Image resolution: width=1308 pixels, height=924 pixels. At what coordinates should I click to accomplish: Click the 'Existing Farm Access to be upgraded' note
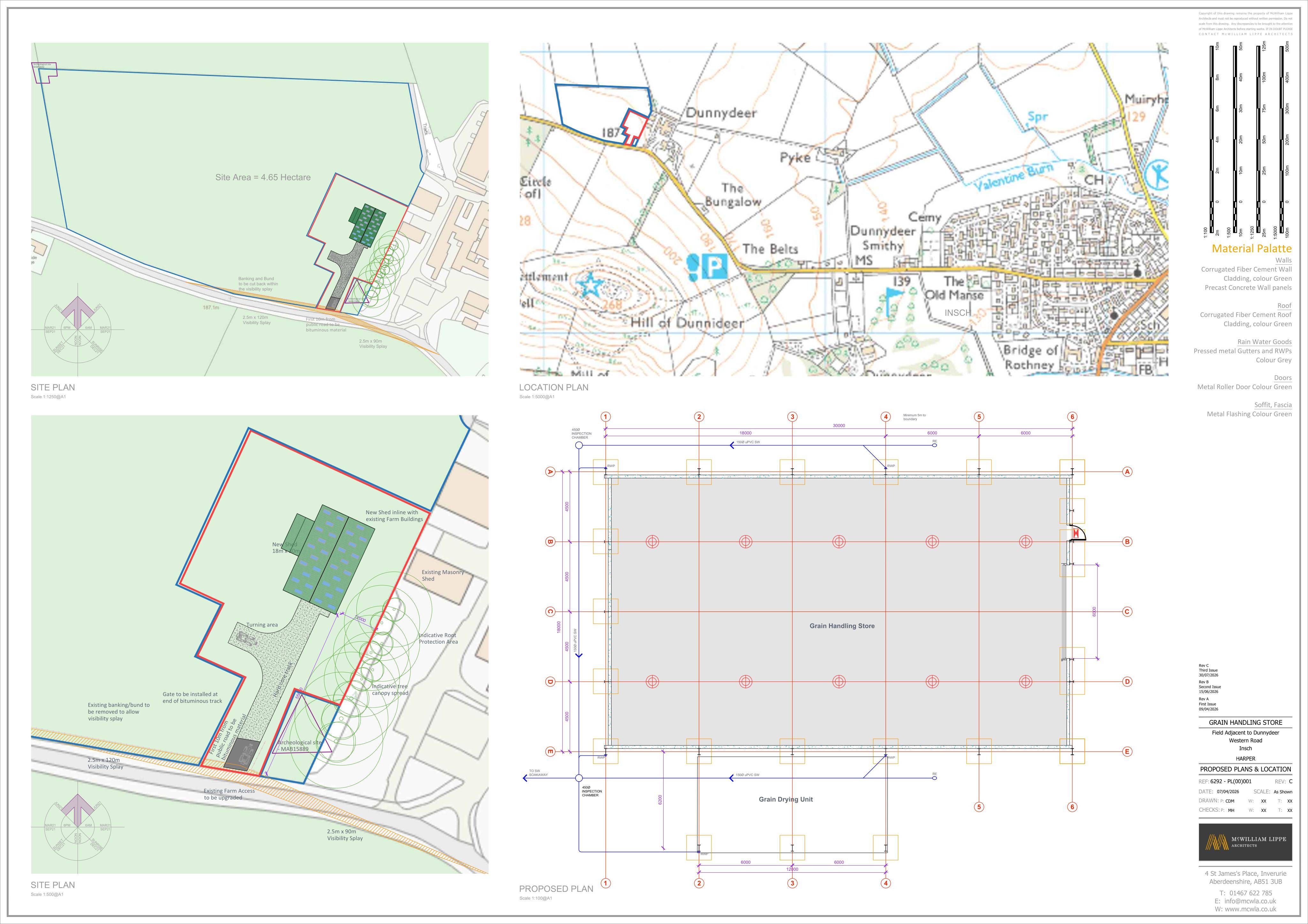[230, 794]
